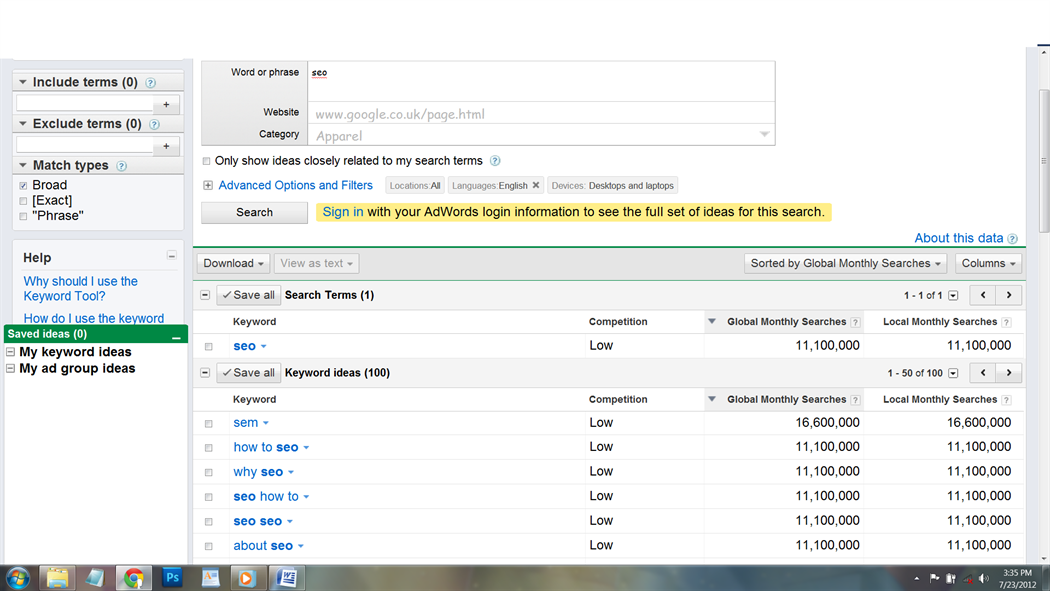Open Local Monthly Searches help in Keyword ideas

click(x=1006, y=400)
